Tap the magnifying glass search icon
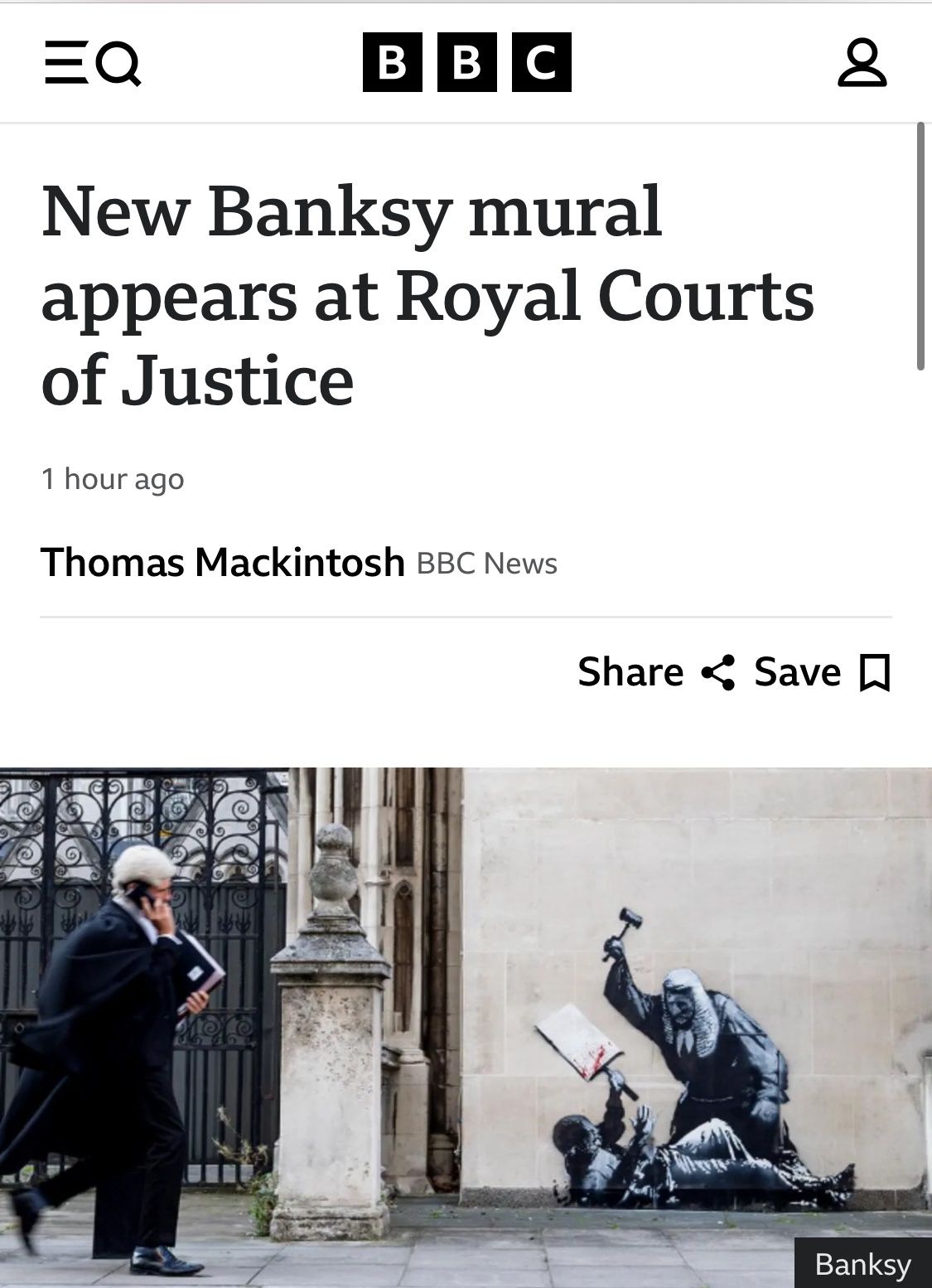932x1288 pixels. 118,65
